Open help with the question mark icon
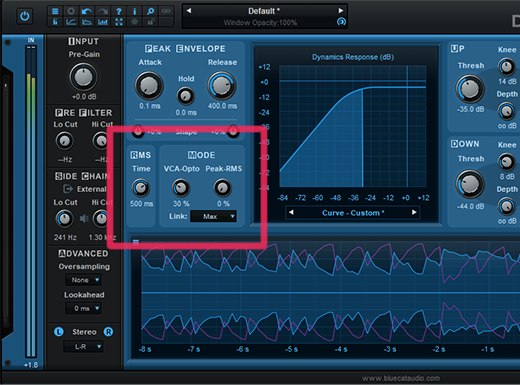 (119, 11)
